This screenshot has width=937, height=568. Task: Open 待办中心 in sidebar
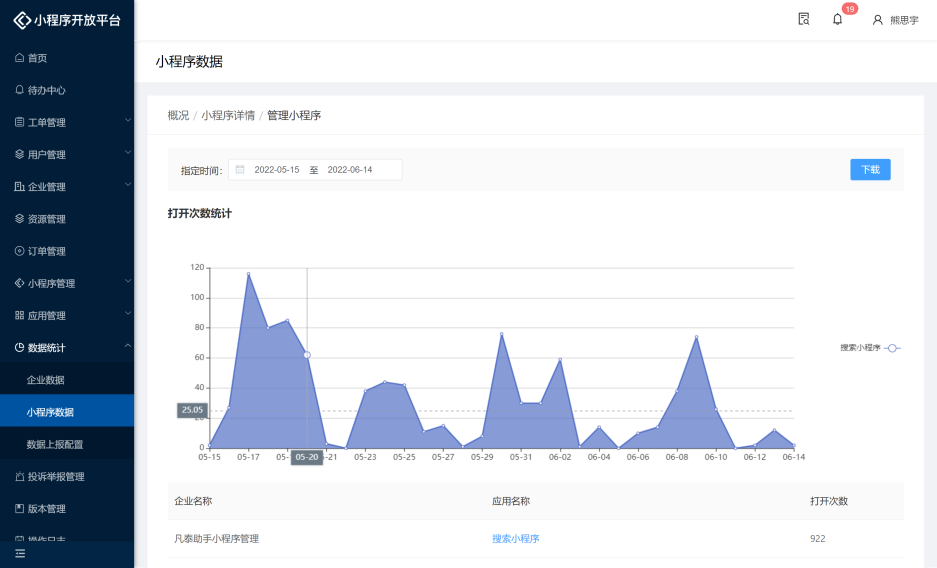coord(46,90)
